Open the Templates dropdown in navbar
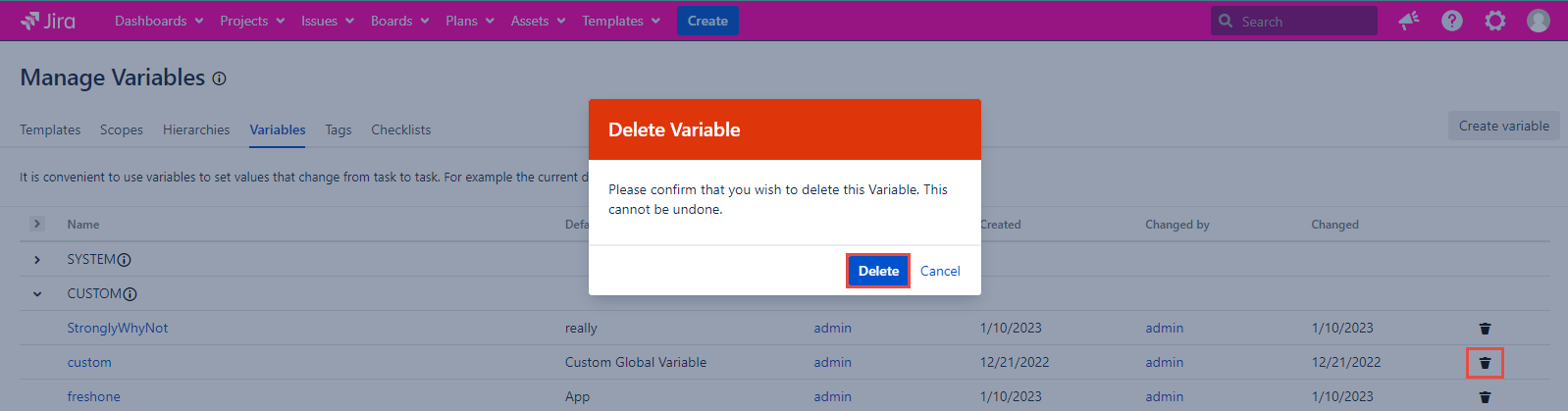 (621, 21)
